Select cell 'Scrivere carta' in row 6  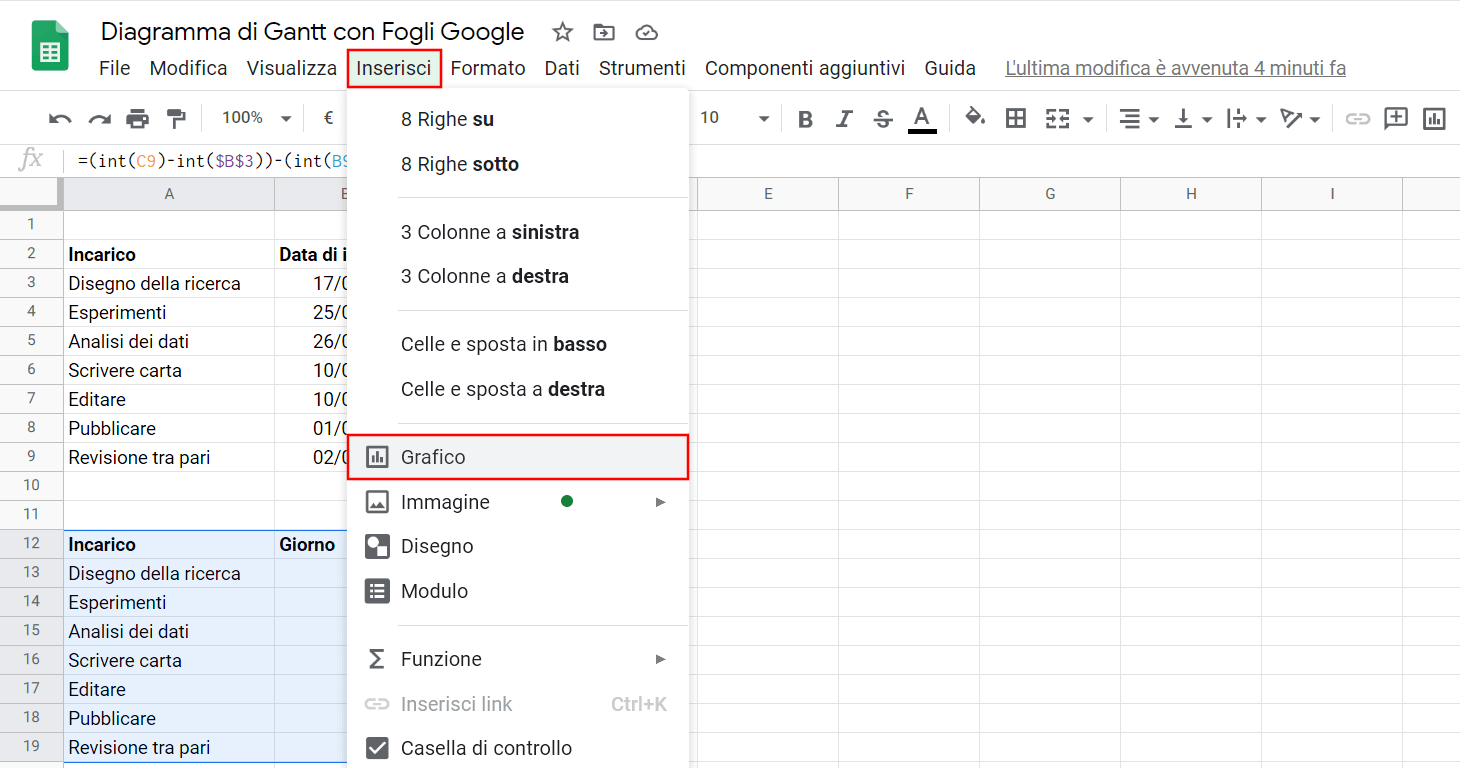pos(169,370)
